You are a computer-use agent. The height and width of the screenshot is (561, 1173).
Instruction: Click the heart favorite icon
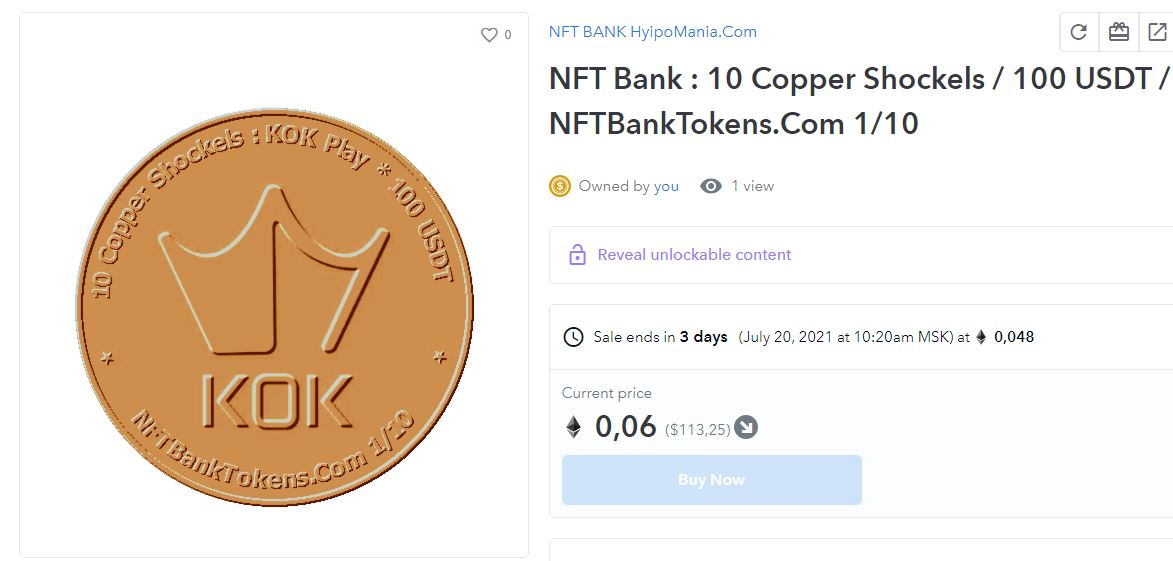coord(489,35)
